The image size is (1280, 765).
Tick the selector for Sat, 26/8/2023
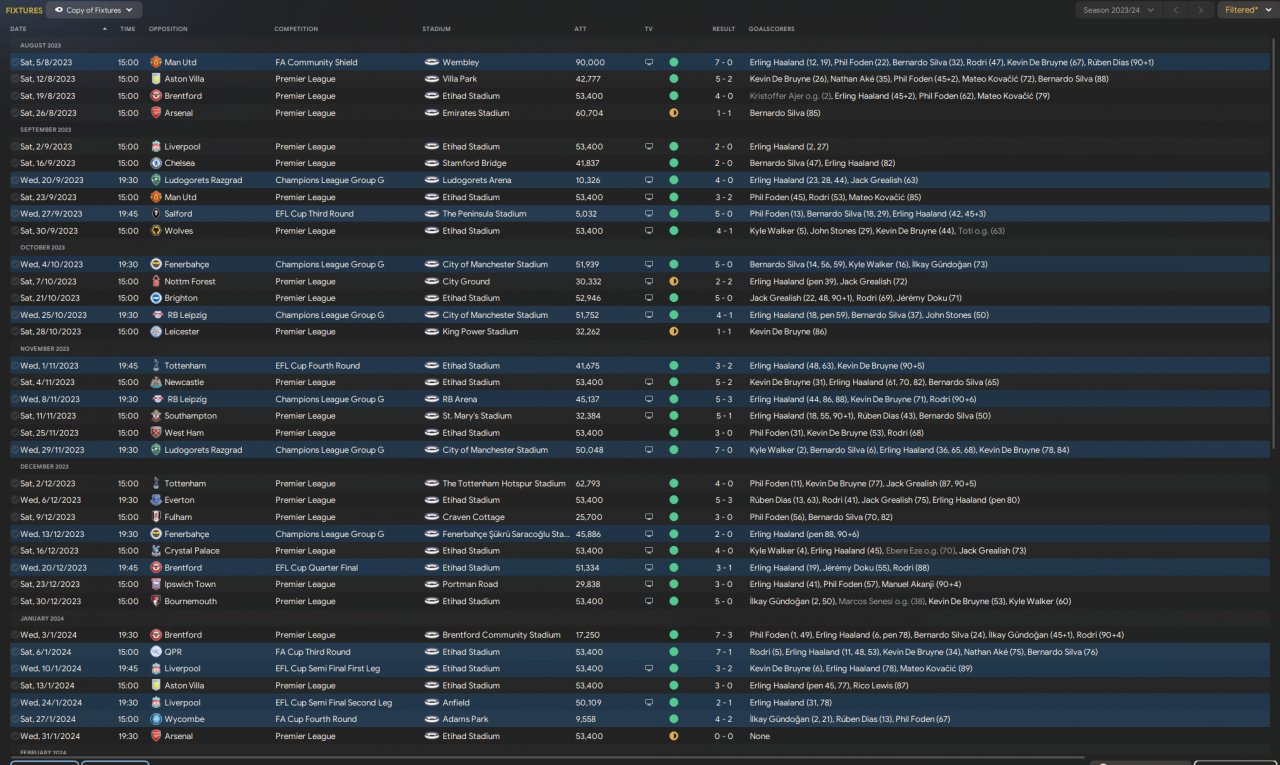click(15, 113)
